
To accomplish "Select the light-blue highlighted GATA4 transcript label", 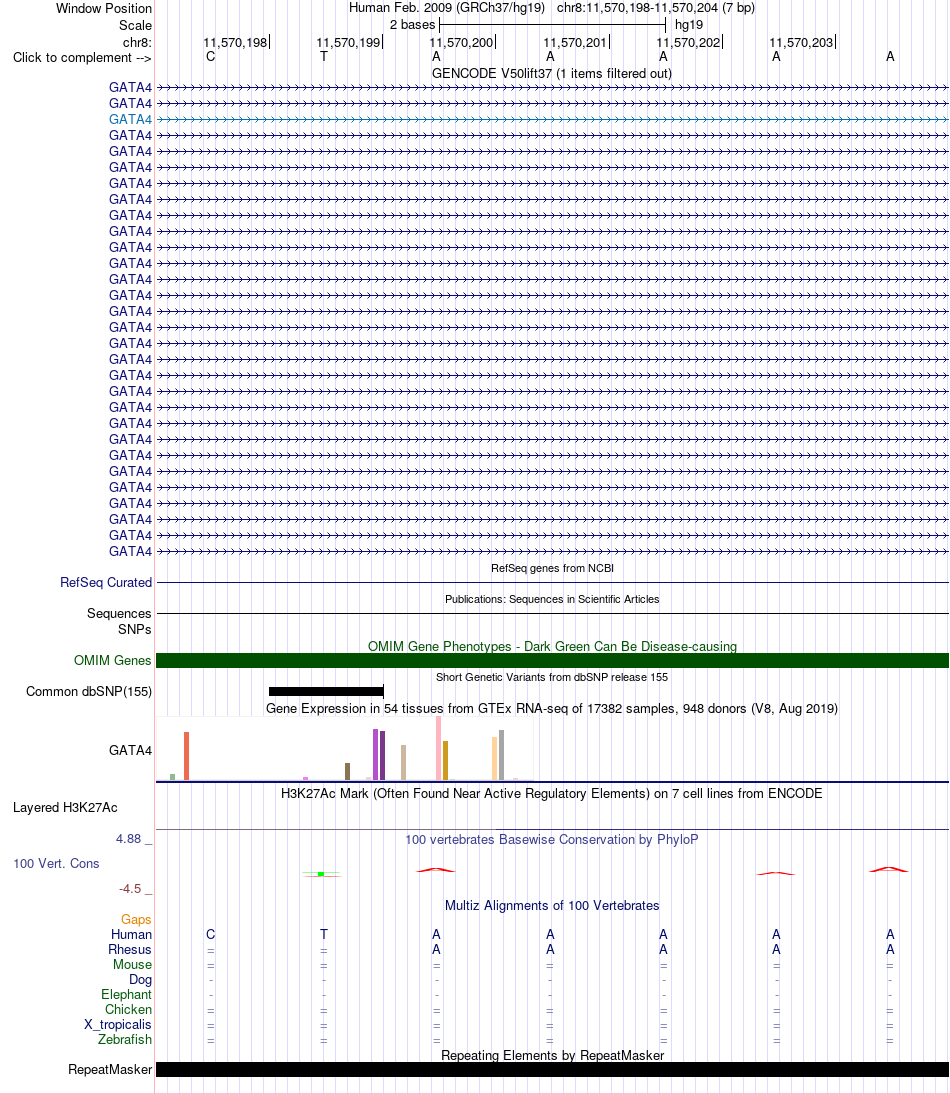I will coord(130,119).
